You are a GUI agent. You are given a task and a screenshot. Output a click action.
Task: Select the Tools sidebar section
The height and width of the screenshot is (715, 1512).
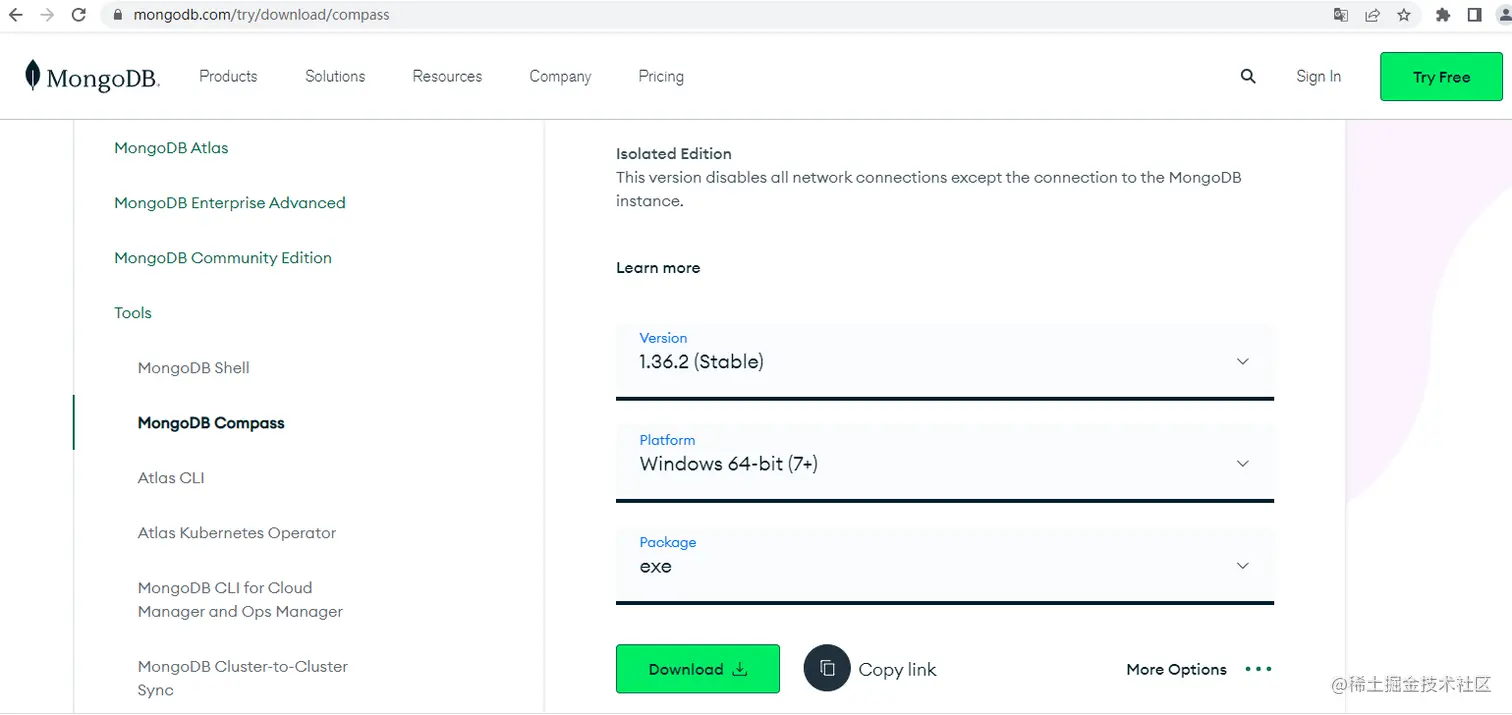(x=133, y=313)
